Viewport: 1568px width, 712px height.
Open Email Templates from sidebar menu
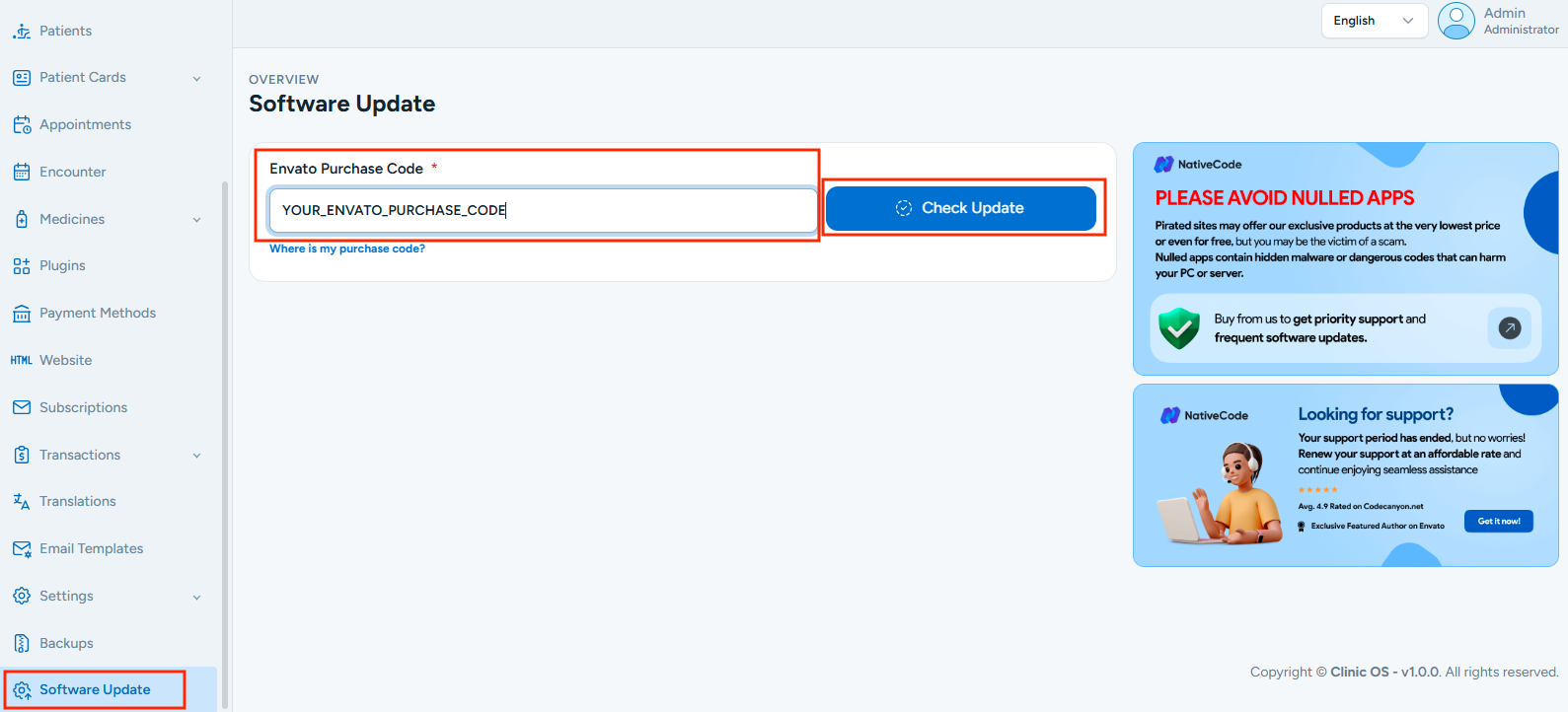point(91,549)
